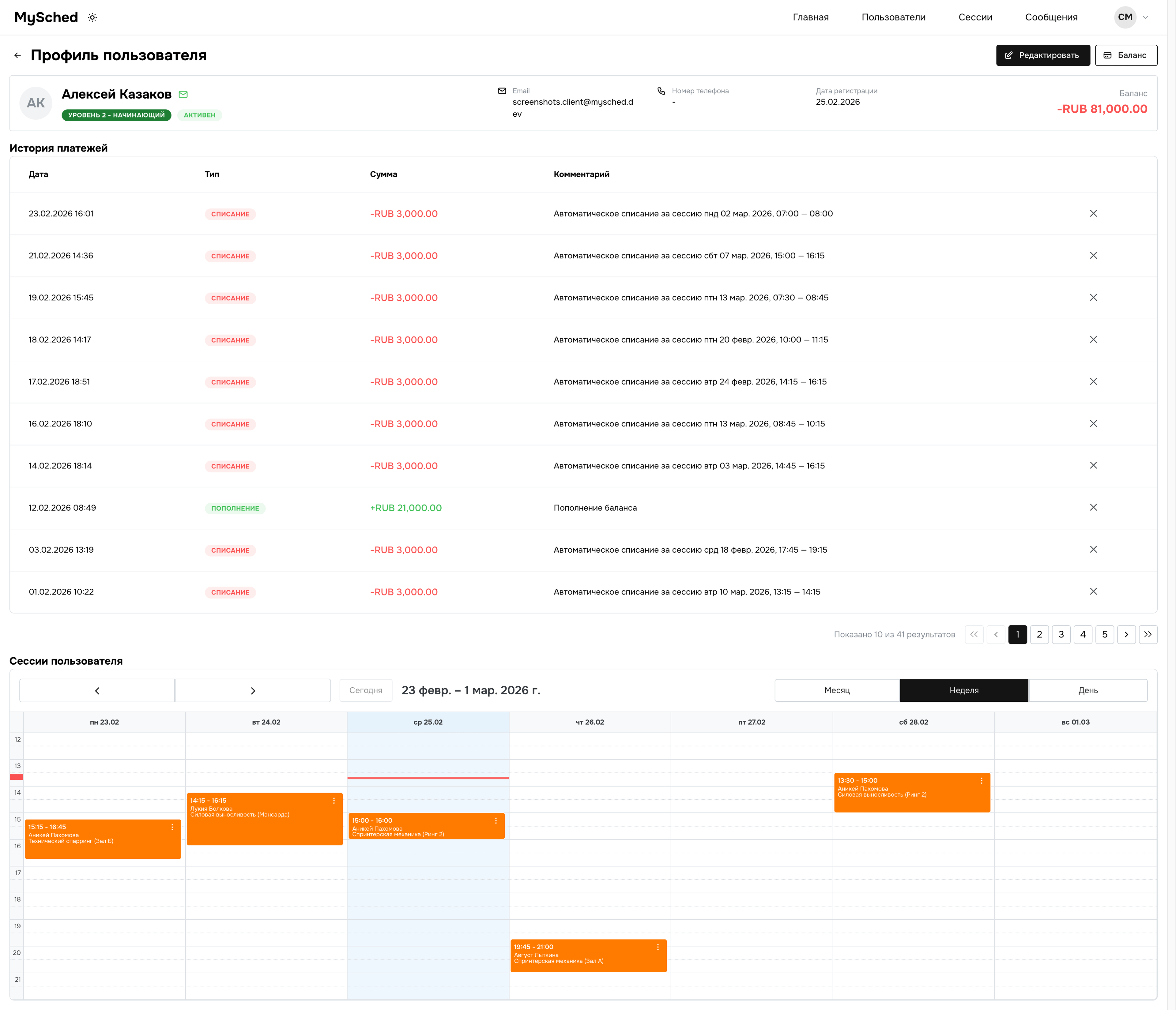Click the back arrow next to Профиль пользователя
This screenshot has width=1176, height=1010.
(17, 55)
